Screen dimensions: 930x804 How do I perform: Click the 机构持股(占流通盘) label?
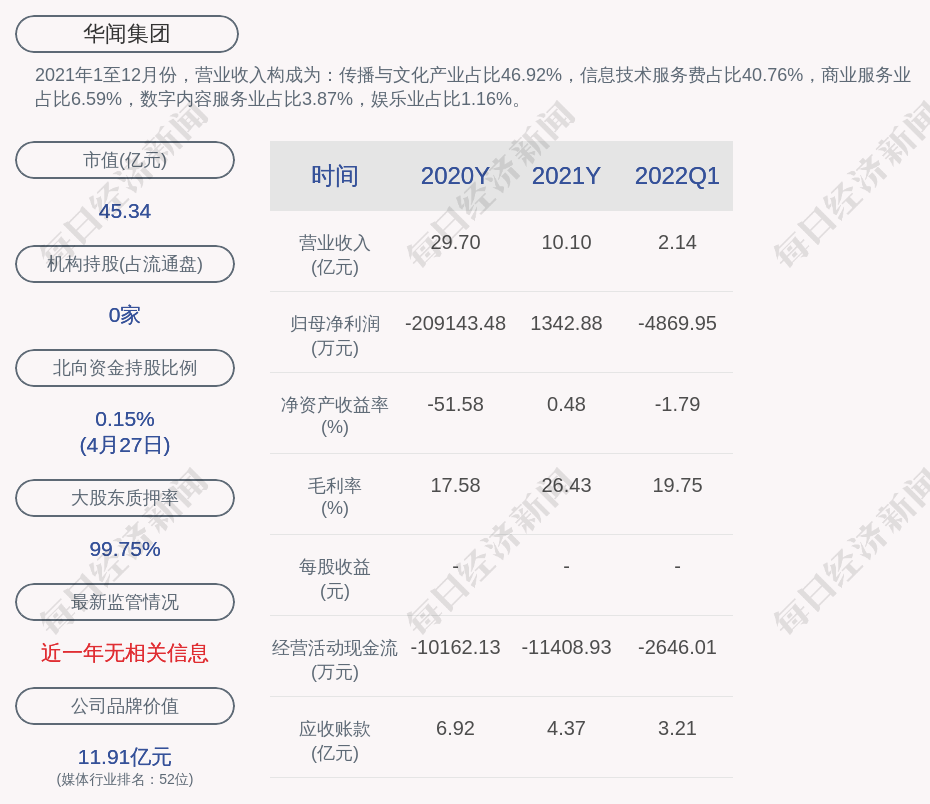(x=125, y=264)
